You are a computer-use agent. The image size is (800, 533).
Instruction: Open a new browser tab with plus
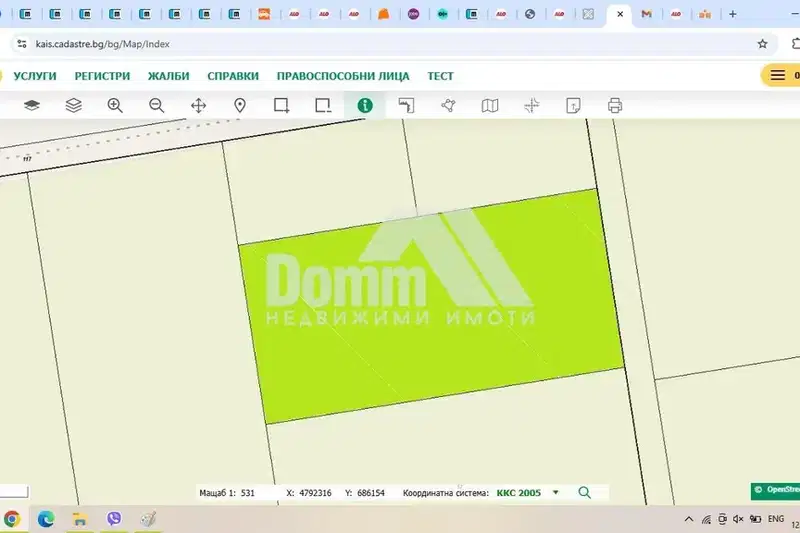coord(733,14)
